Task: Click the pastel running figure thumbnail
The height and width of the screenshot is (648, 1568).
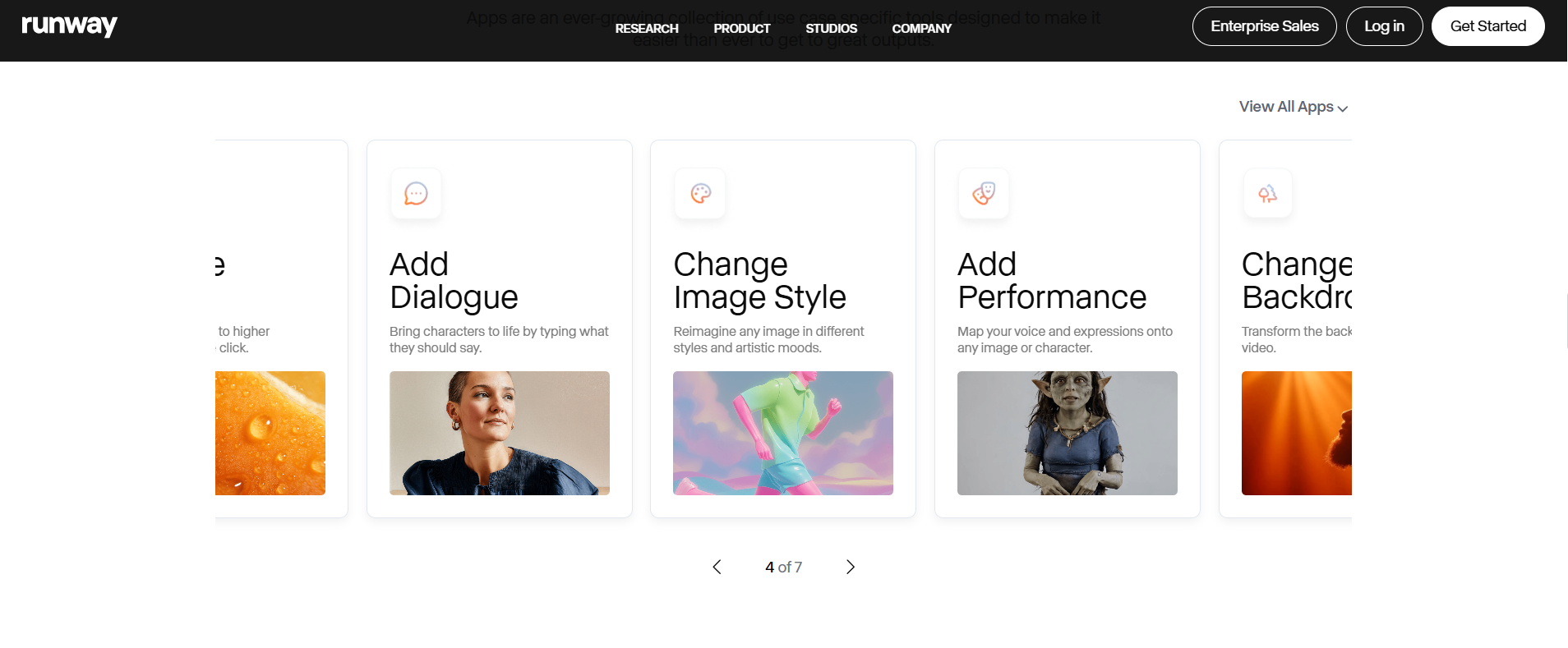Action: [x=783, y=433]
